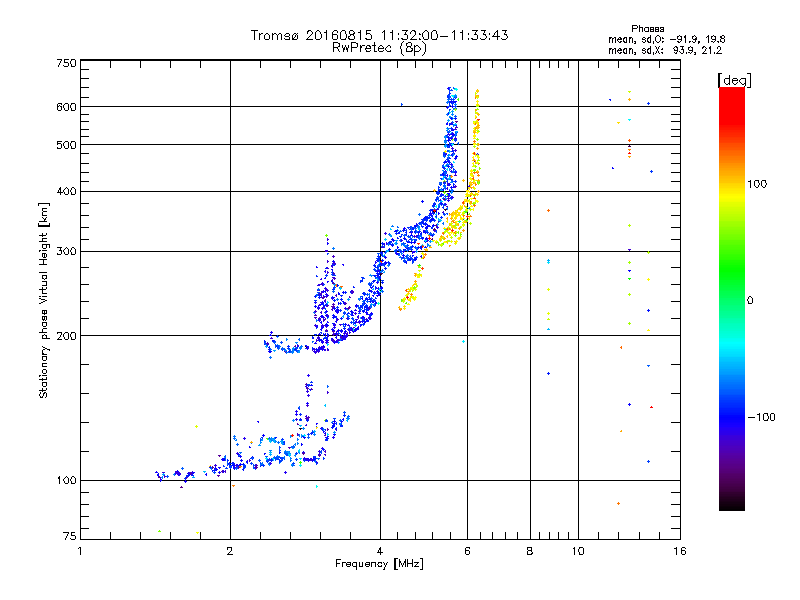The height and width of the screenshot is (600, 800).
Task: Click y-axis tick label '300'
Action: coord(66,252)
